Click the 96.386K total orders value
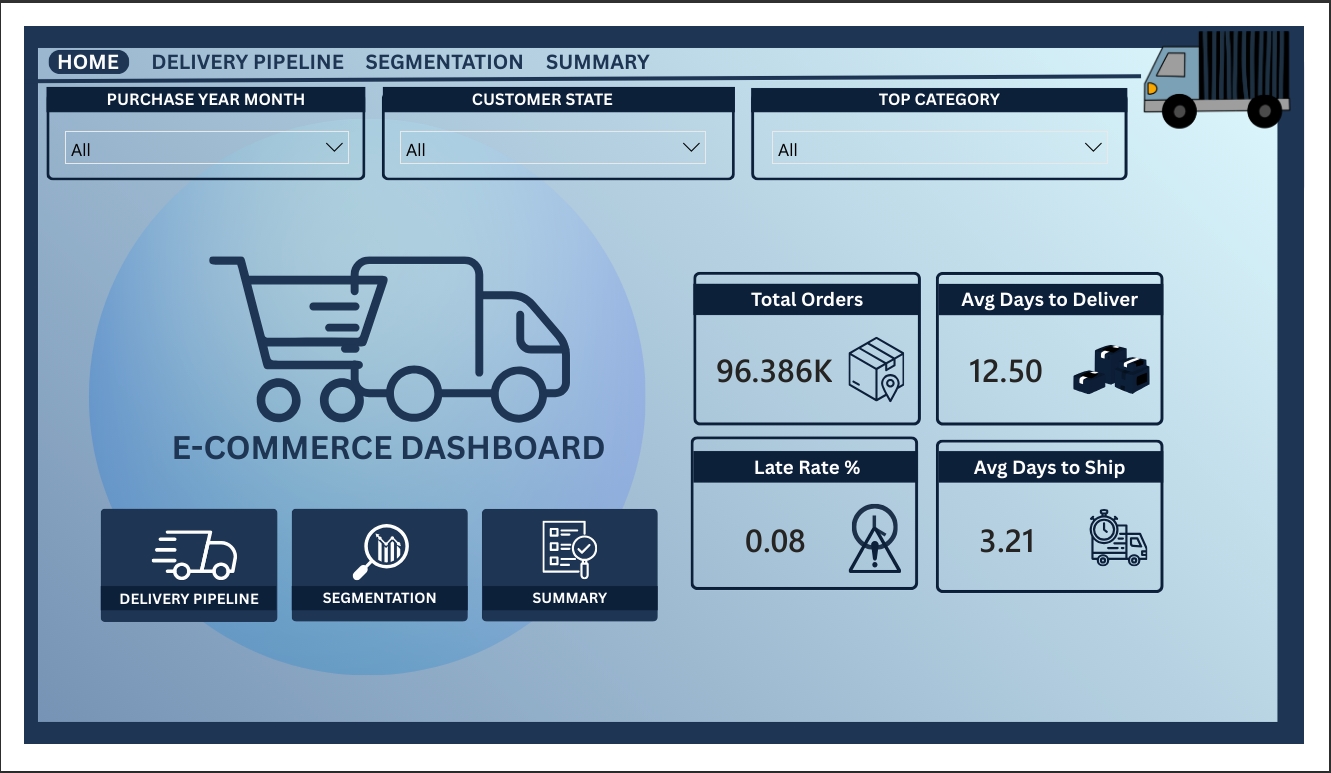This screenshot has width=1331, height=773. coord(775,371)
